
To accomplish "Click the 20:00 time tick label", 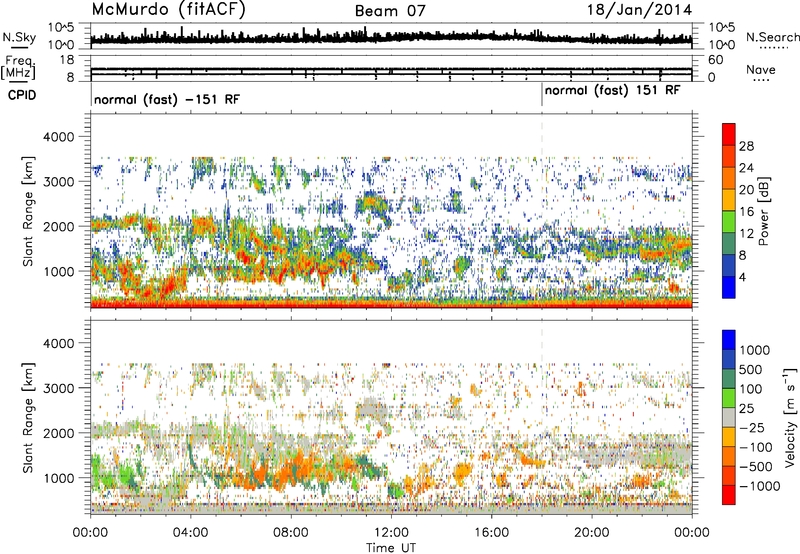I will point(592,533).
